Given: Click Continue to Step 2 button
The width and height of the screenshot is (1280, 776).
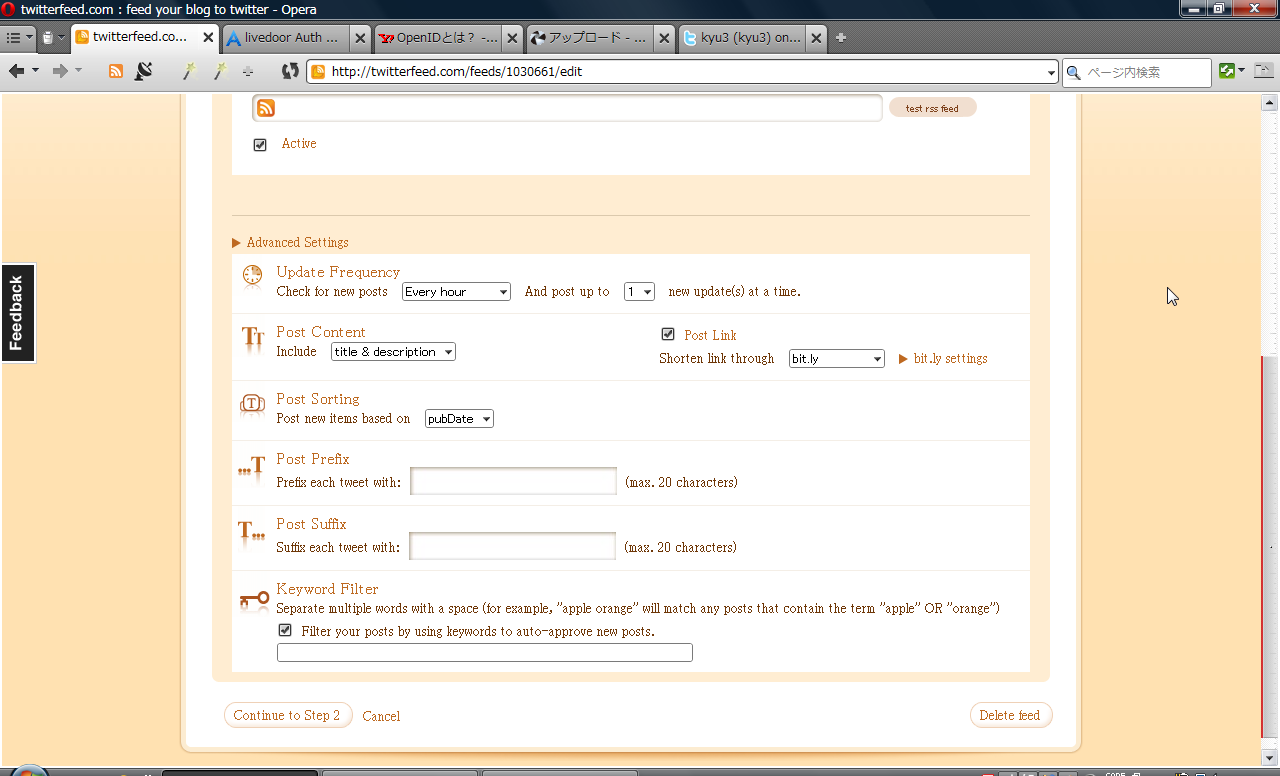Looking at the screenshot, I should click(x=288, y=715).
